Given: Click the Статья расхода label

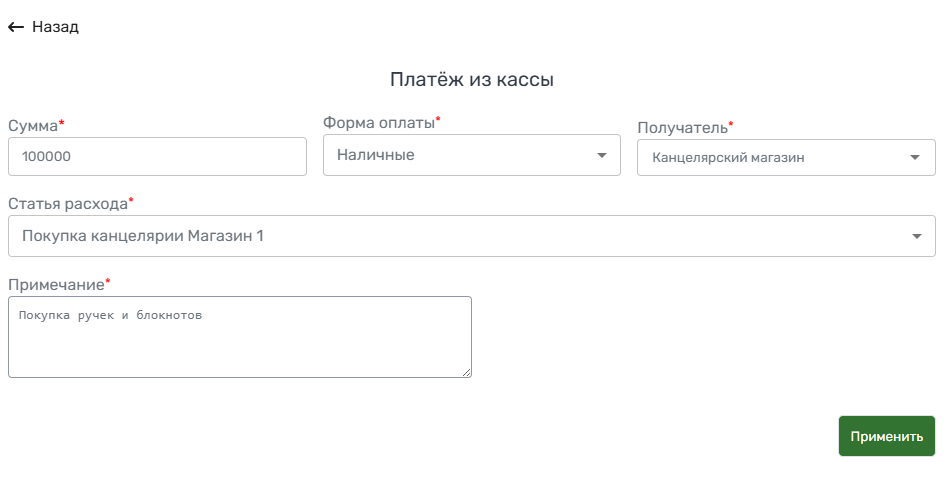Looking at the screenshot, I should [x=68, y=203].
